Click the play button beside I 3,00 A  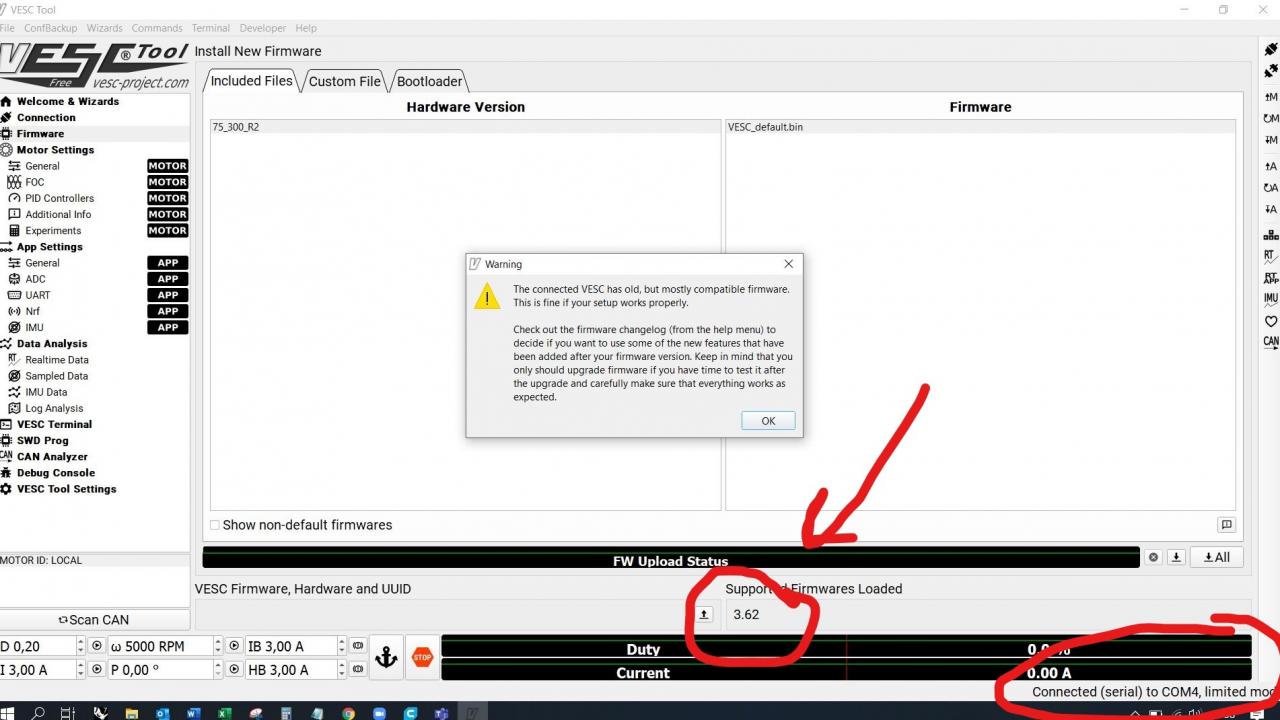pyautogui.click(x=97, y=669)
